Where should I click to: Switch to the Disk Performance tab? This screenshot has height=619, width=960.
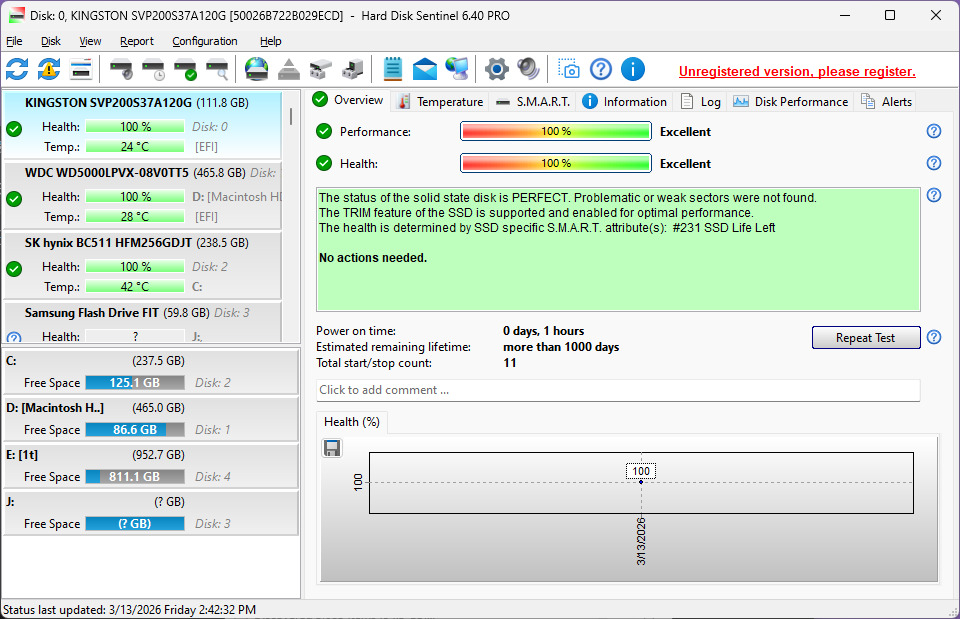[x=790, y=102]
